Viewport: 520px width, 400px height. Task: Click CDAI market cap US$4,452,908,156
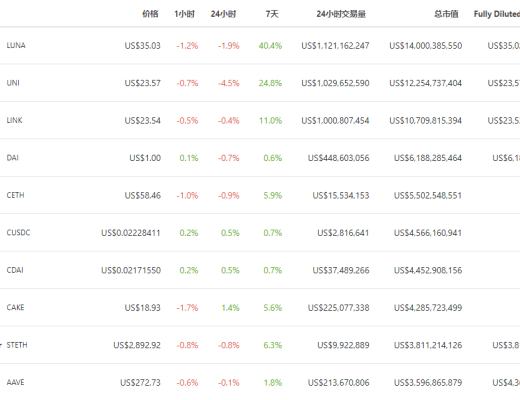(x=428, y=270)
